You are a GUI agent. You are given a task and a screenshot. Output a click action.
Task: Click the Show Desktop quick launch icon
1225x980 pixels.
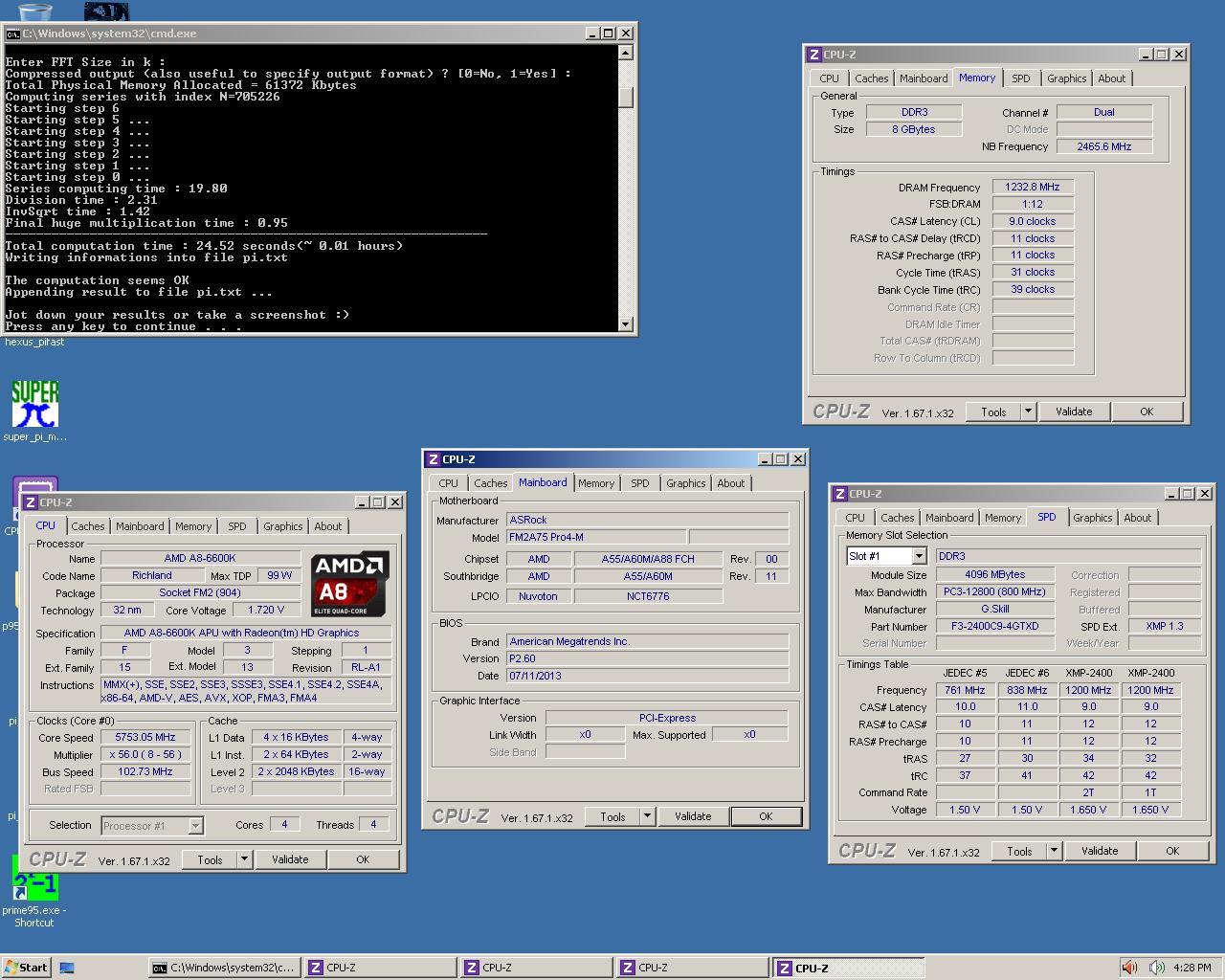click(x=67, y=968)
